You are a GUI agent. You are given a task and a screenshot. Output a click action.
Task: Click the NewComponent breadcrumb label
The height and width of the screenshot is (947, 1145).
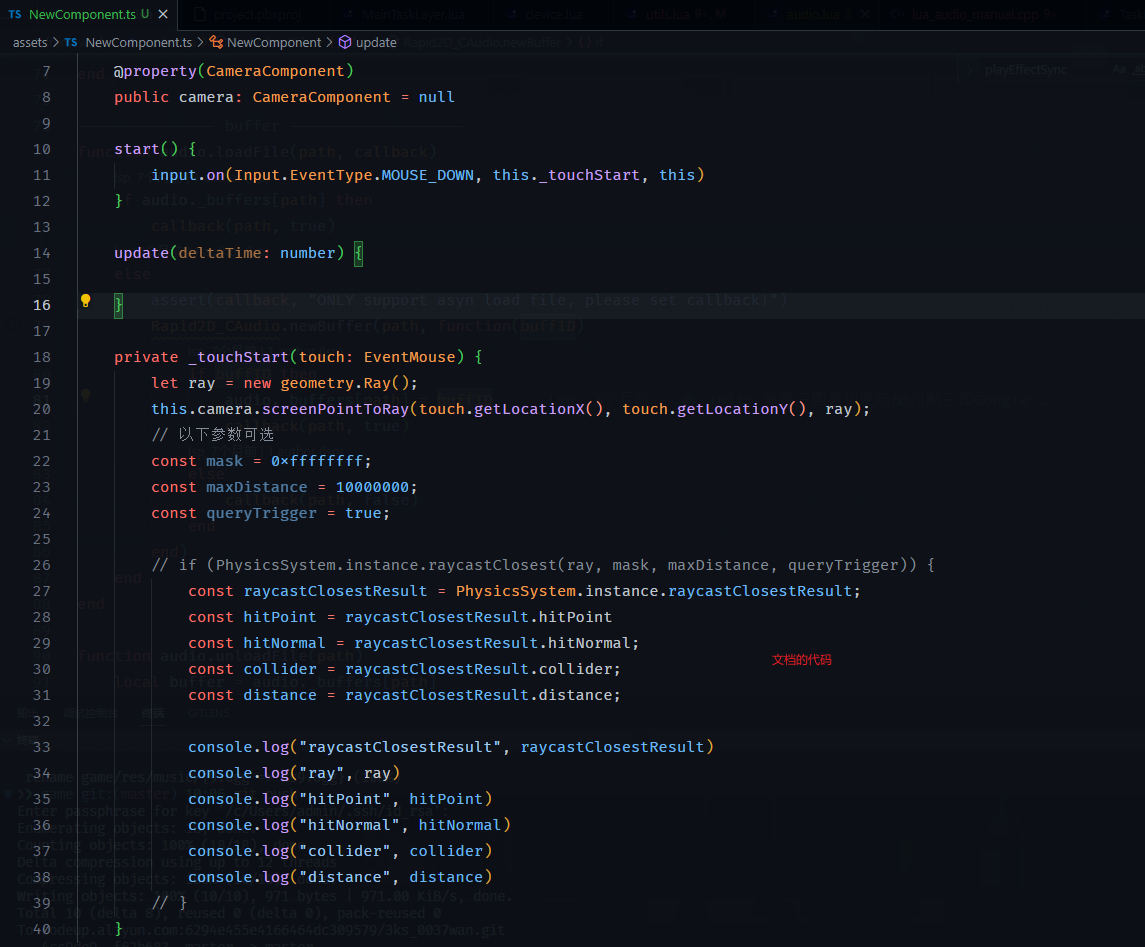click(274, 42)
